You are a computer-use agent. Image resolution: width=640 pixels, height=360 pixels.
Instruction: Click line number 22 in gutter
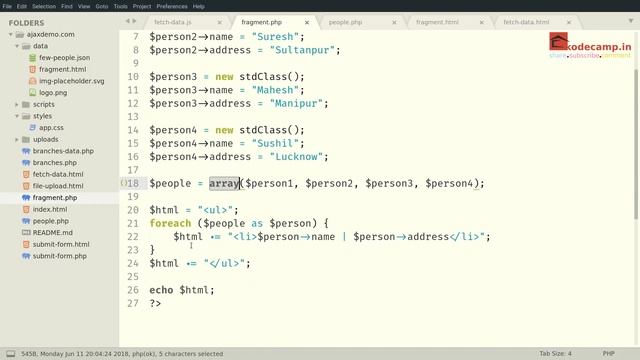(133, 237)
